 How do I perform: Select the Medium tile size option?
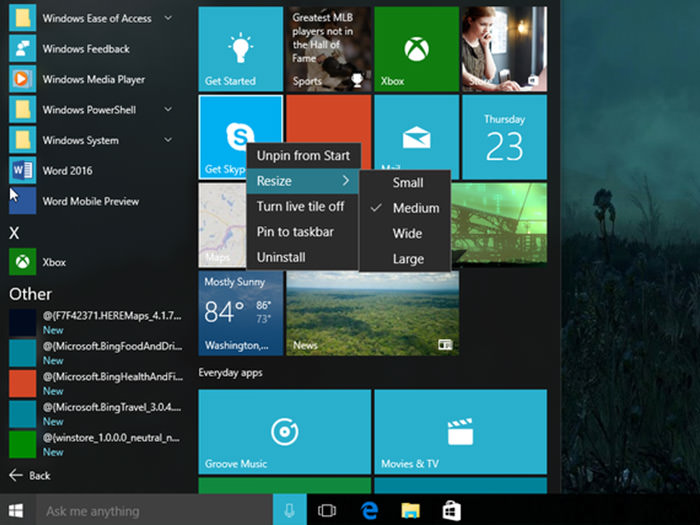click(415, 208)
